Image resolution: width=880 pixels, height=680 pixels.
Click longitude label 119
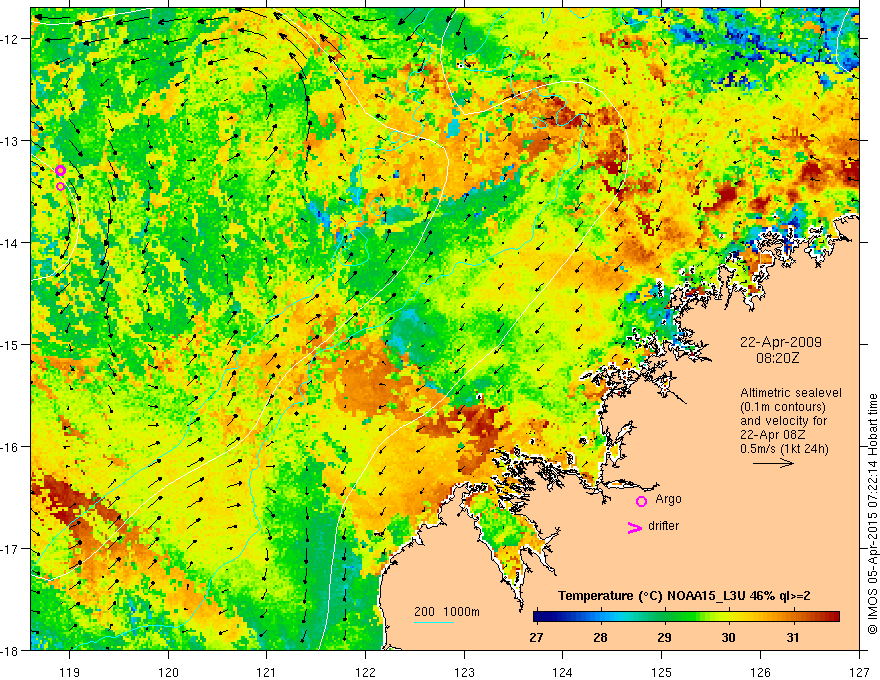[70, 672]
